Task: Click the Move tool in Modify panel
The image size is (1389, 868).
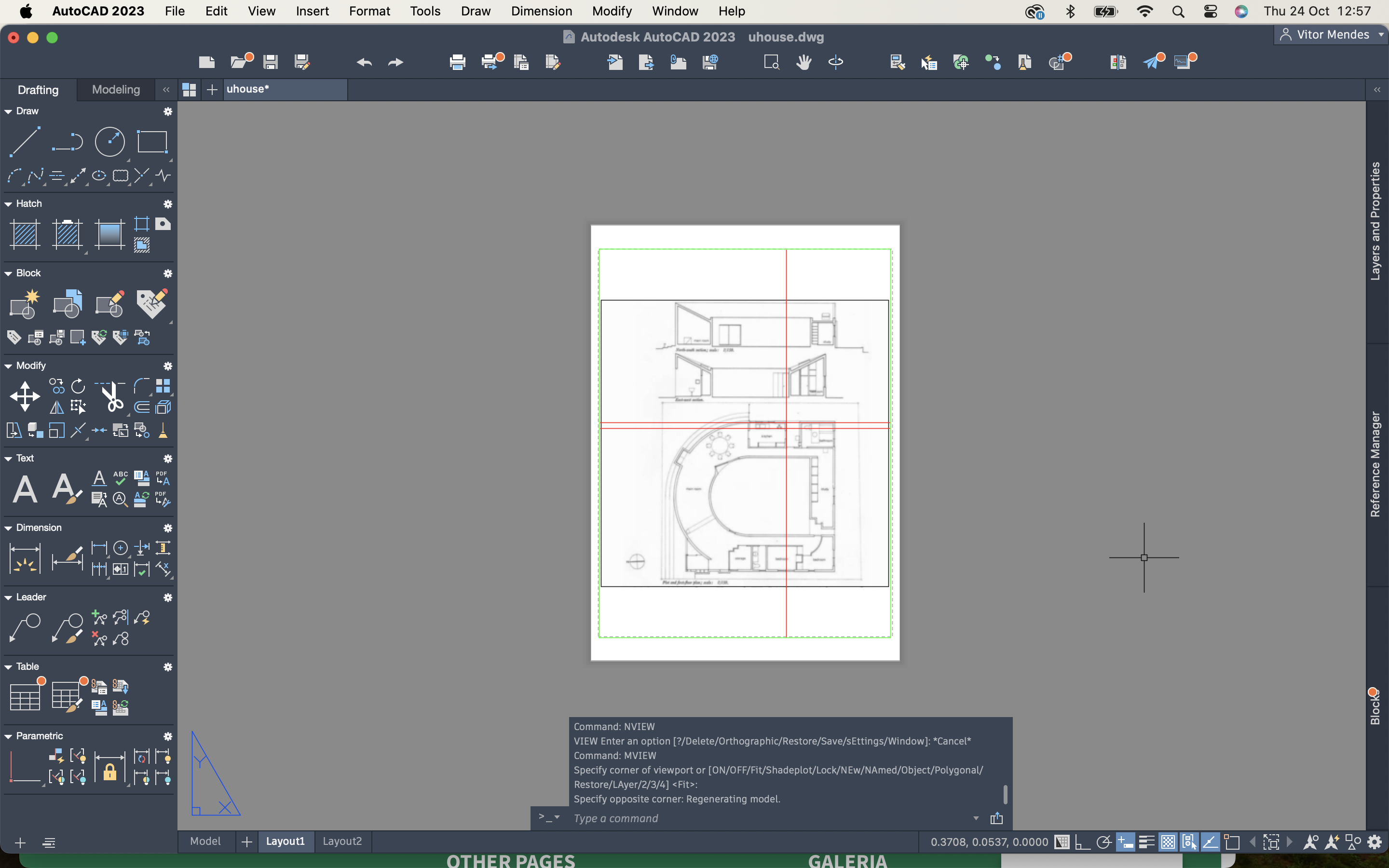Action: [25, 396]
